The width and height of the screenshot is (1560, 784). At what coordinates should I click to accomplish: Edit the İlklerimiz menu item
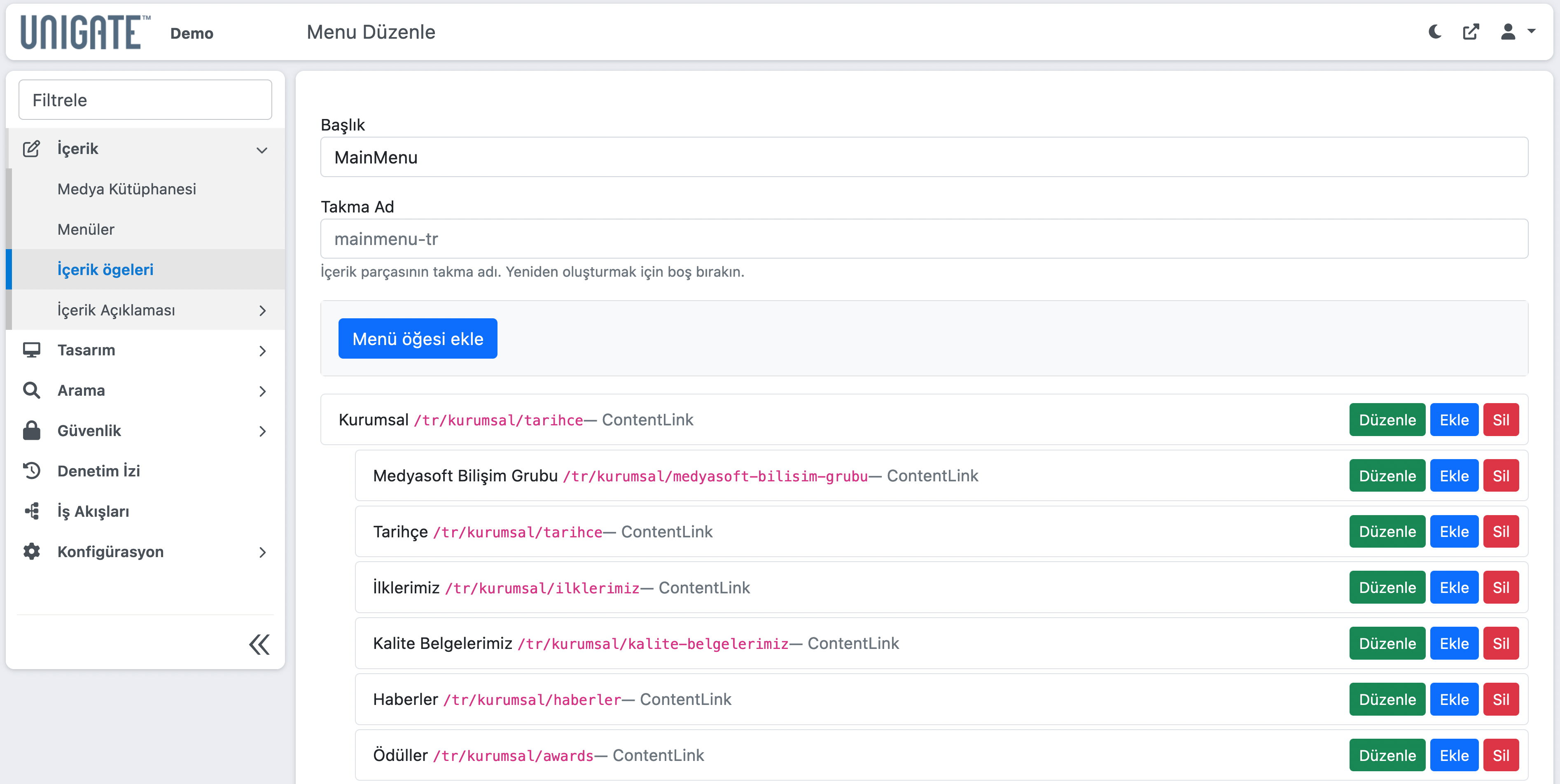[1387, 588]
